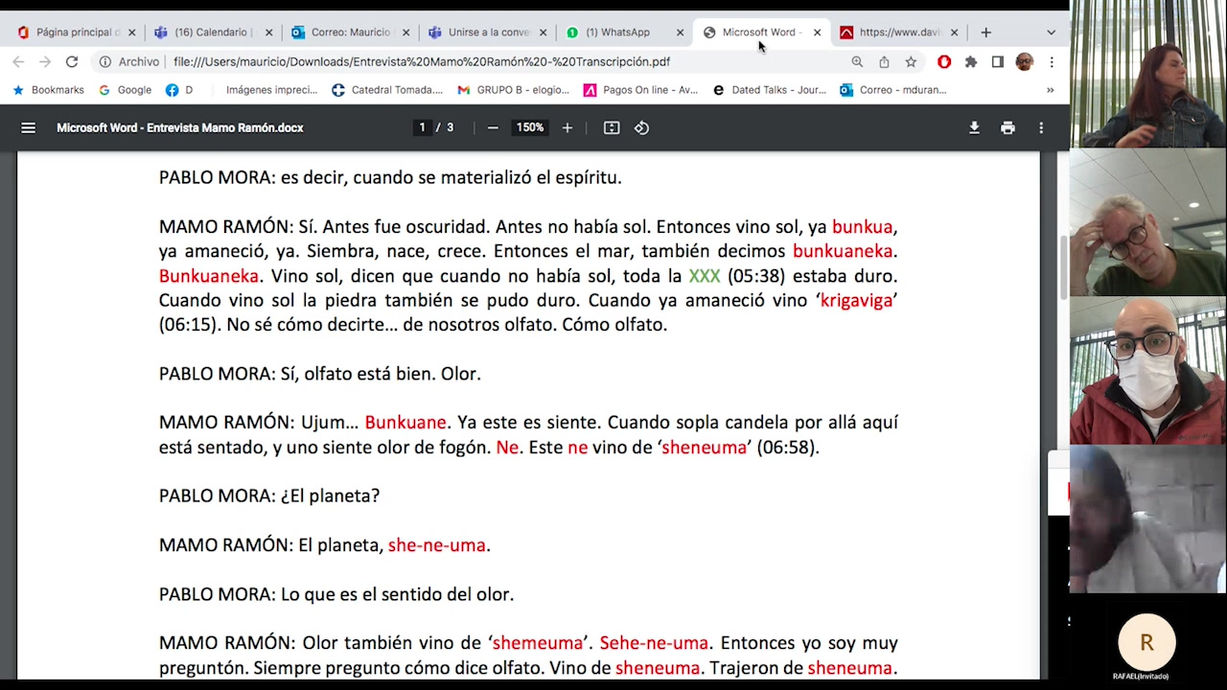Click the red word 'she-ne-uma'
The height and width of the screenshot is (690, 1227).
tap(437, 545)
